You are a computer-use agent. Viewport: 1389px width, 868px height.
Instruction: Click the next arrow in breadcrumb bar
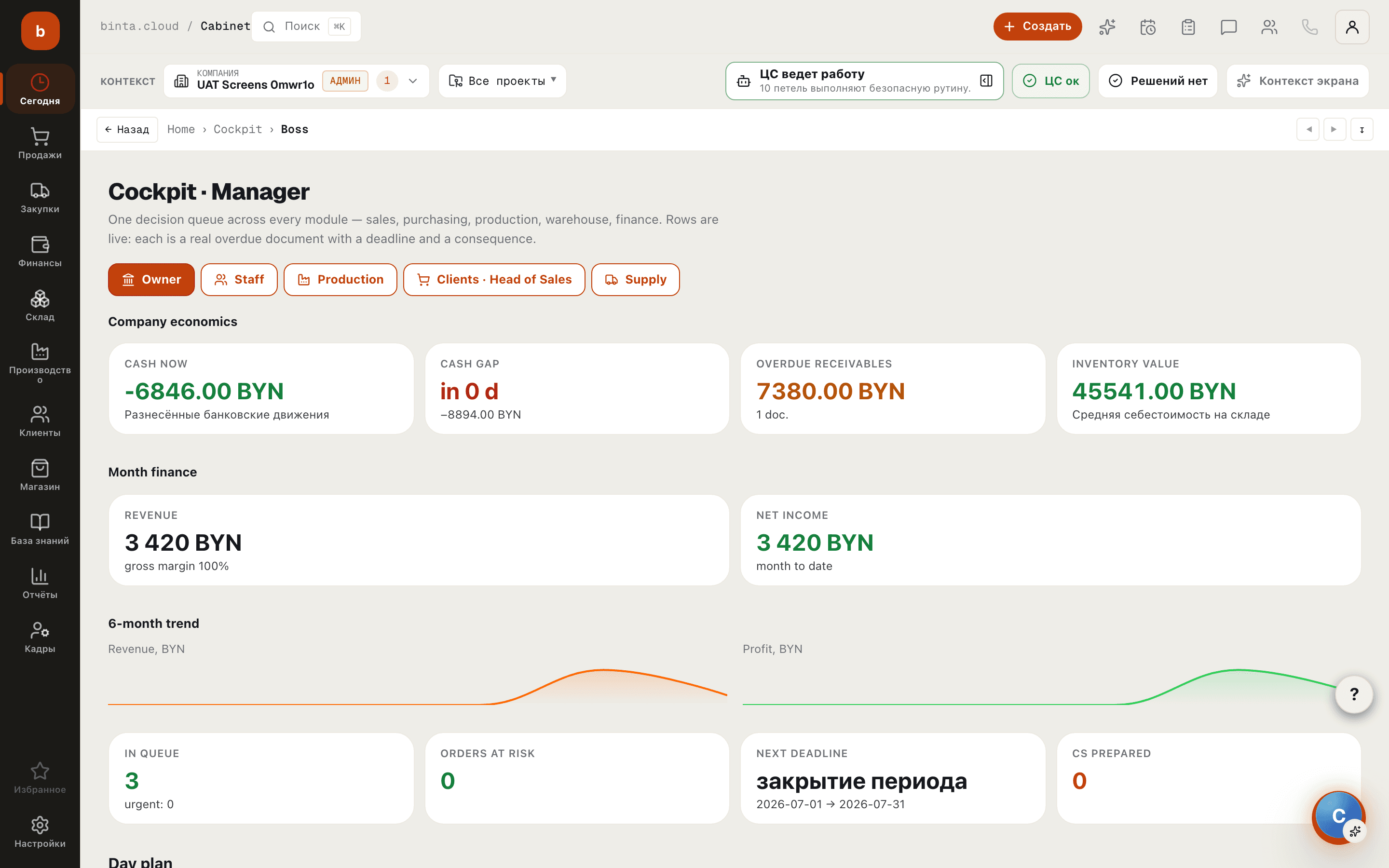click(x=1335, y=129)
